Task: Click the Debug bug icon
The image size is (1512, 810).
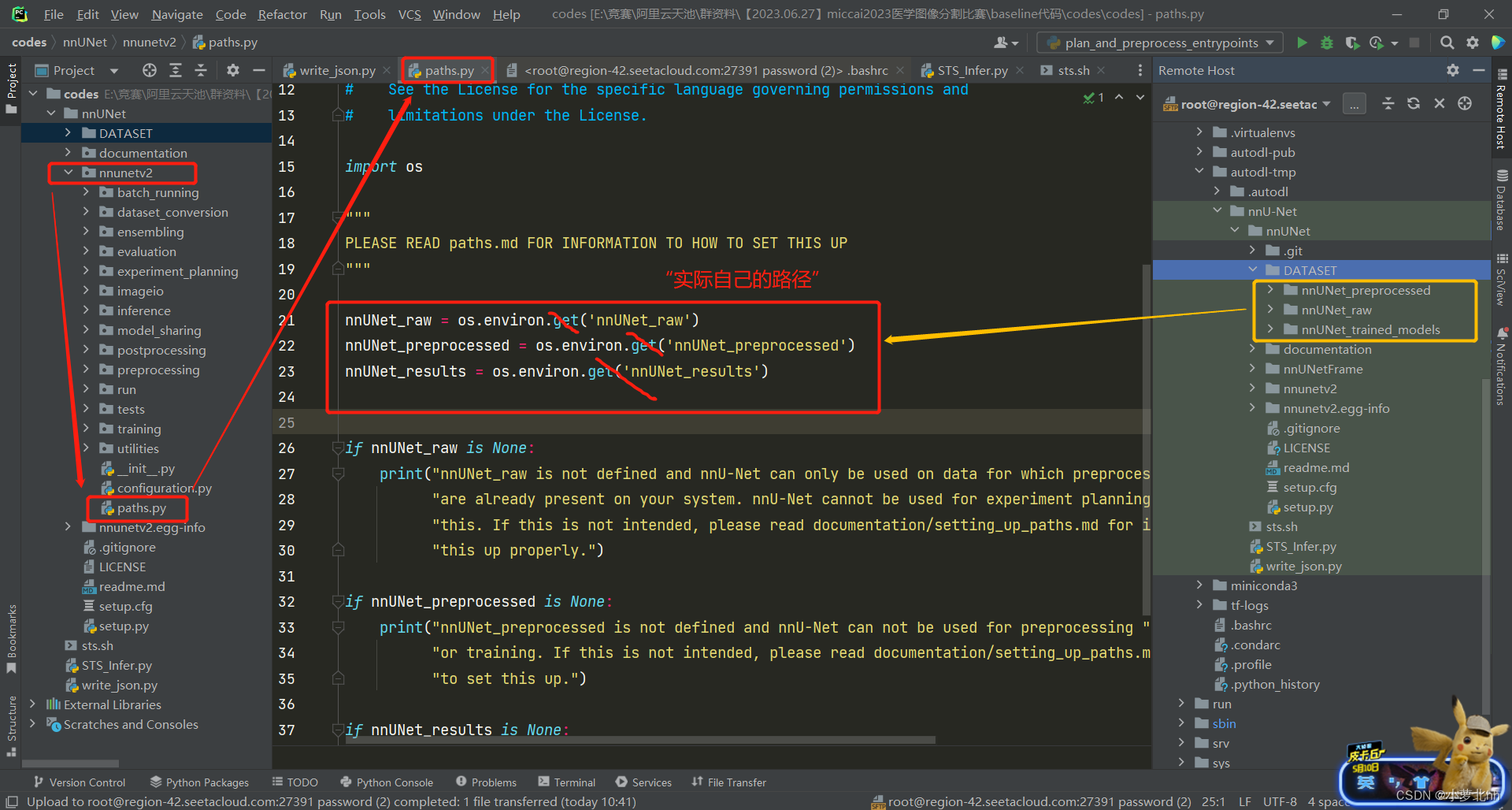Action: tap(1327, 43)
